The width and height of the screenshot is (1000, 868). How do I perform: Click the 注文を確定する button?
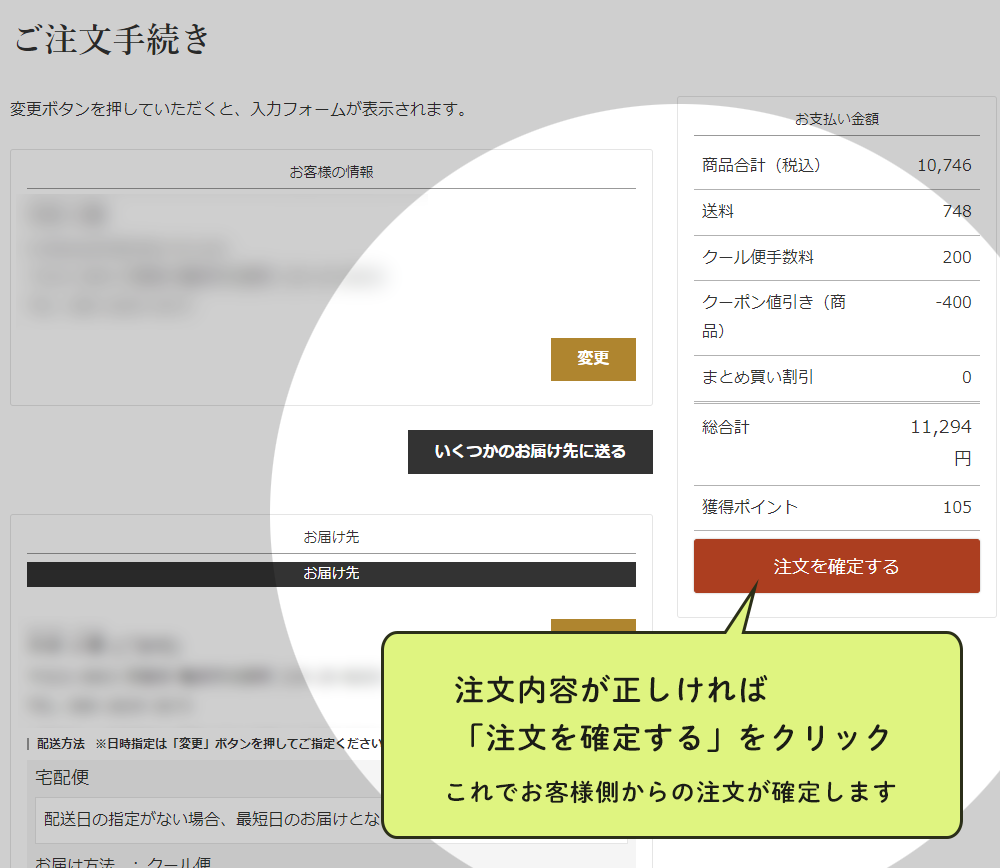point(836,565)
